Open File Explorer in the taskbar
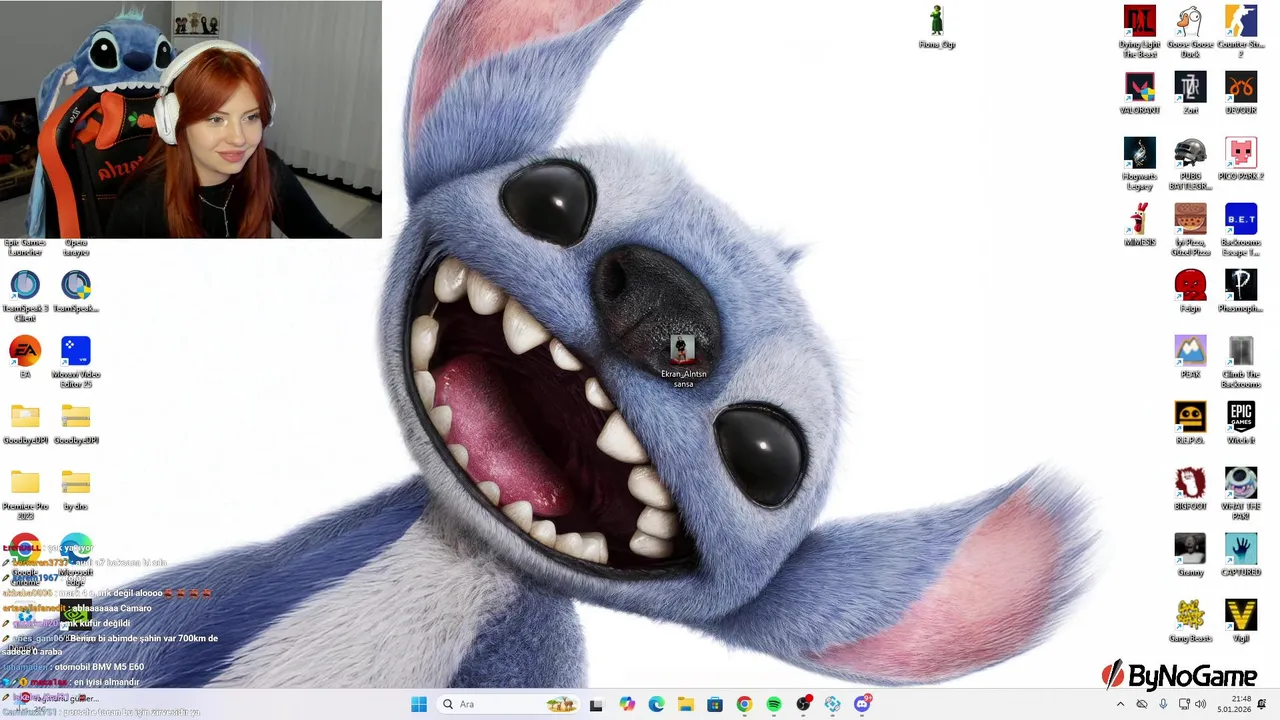The width and height of the screenshot is (1280, 720). tap(686, 704)
